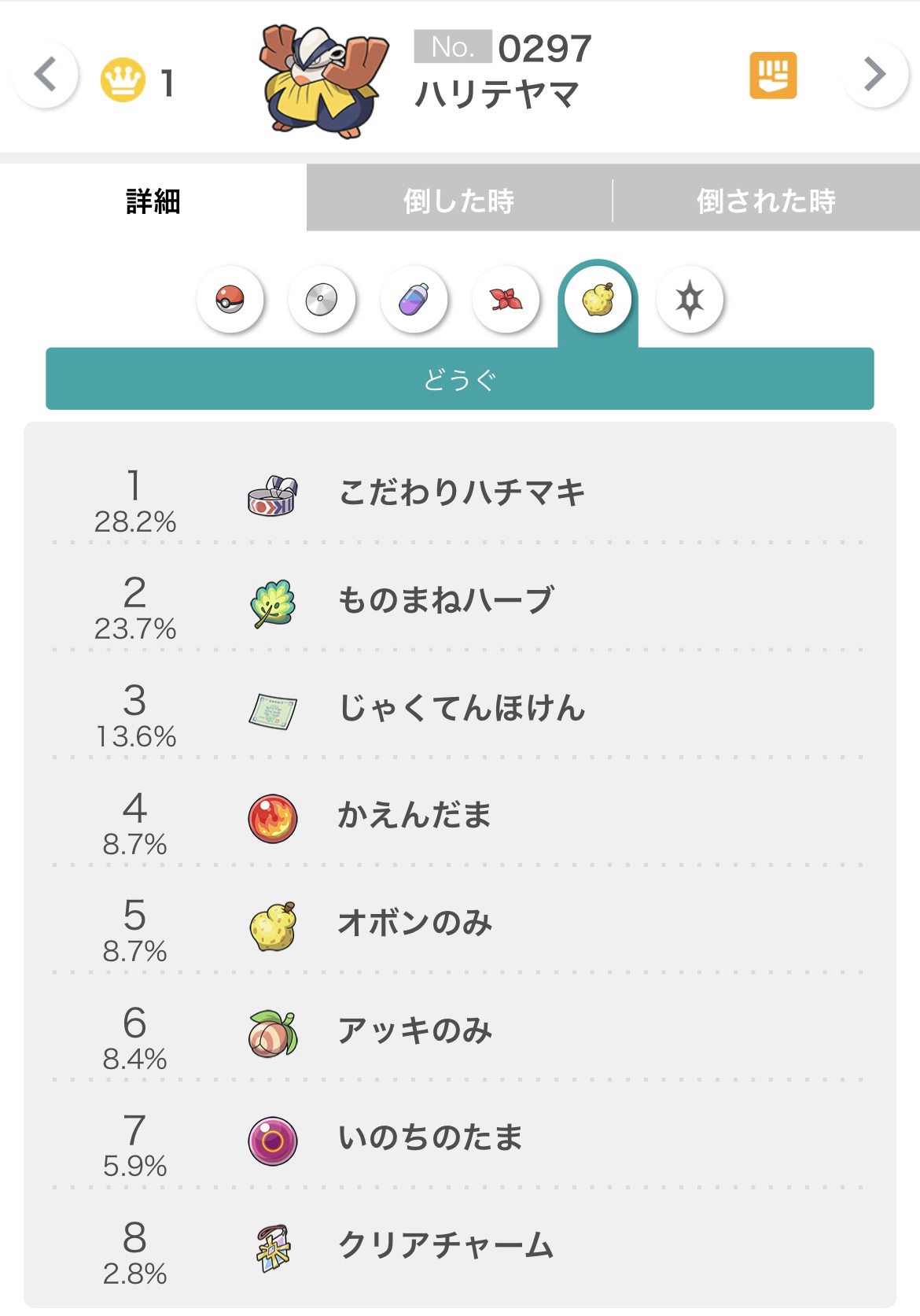
Task: Switch to the 倒した時 tab
Action: tap(459, 200)
